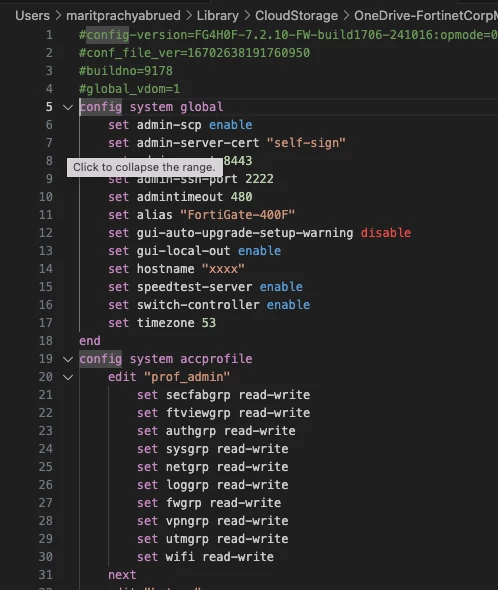
Task: Click 'set gui-local-out enable' line
Action: (194, 251)
